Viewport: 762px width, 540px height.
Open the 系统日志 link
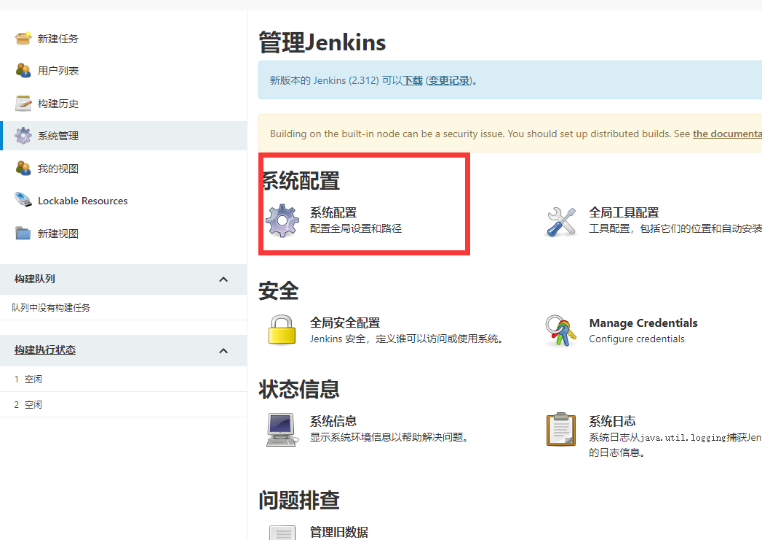pyautogui.click(x=612, y=421)
